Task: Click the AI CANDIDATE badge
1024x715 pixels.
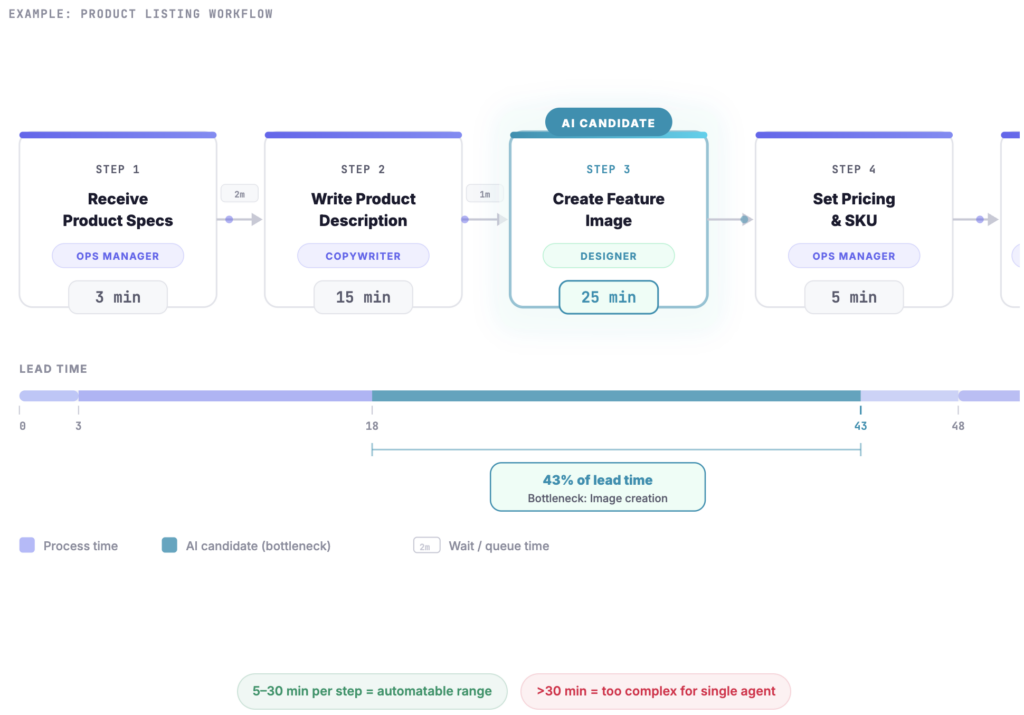Action: coord(608,123)
